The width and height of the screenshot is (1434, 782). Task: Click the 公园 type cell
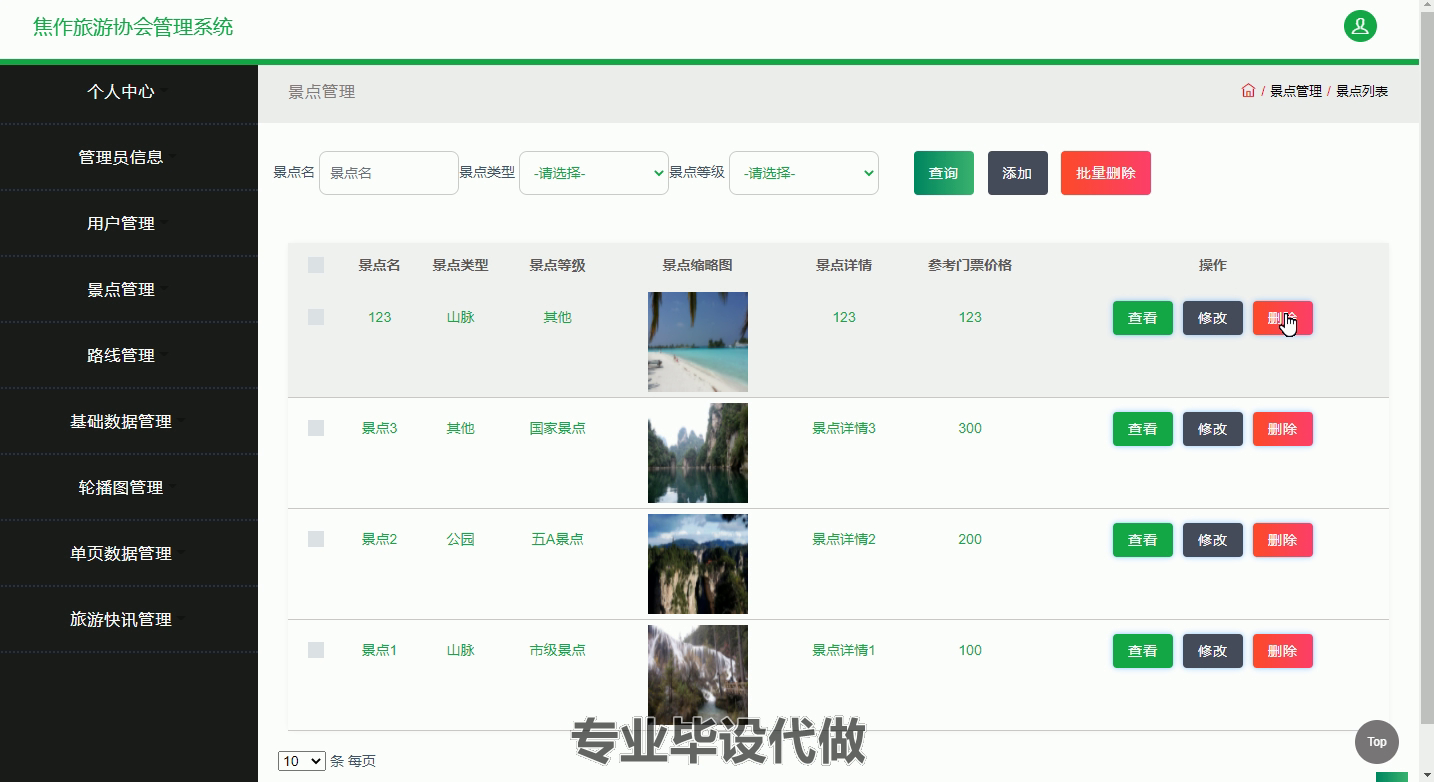pyautogui.click(x=460, y=539)
